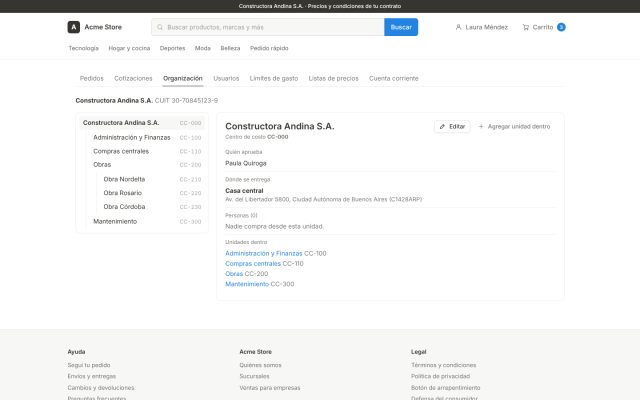
Task: Open Obras CC-200 link
Action: click(x=234, y=274)
